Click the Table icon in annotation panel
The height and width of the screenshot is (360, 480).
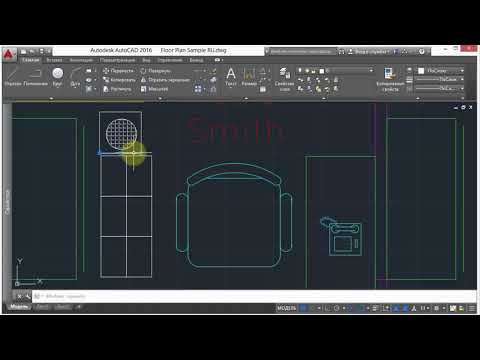pos(263,89)
